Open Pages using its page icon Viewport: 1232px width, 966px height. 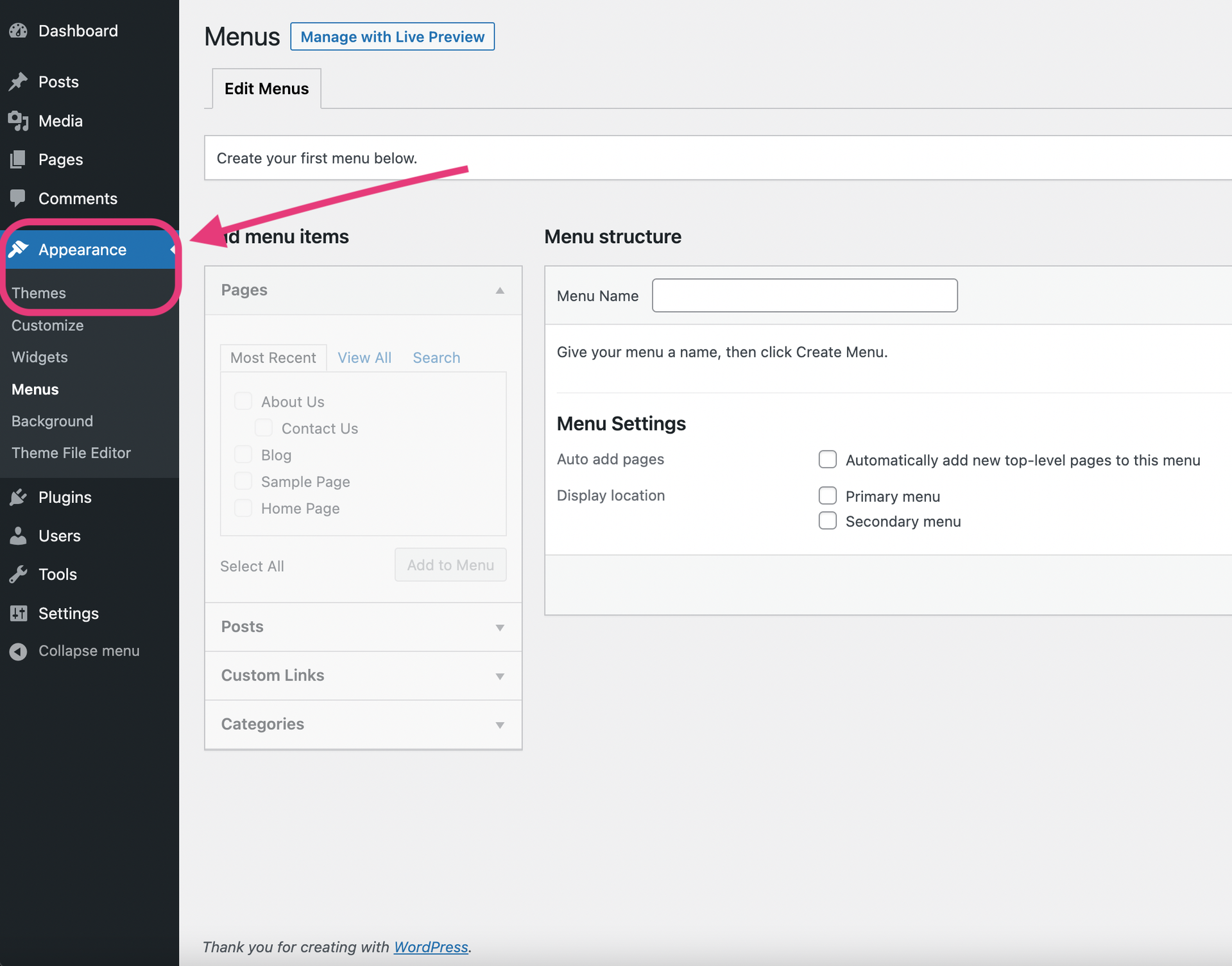tap(19, 159)
